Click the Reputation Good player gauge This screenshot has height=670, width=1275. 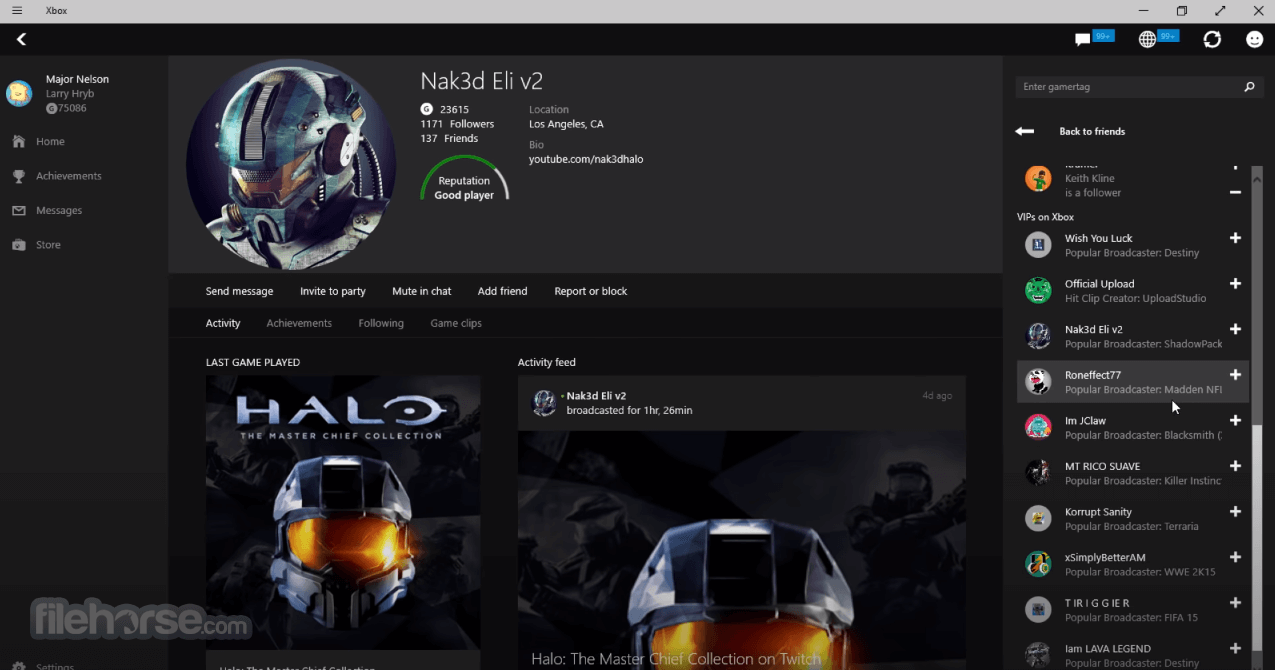click(464, 180)
